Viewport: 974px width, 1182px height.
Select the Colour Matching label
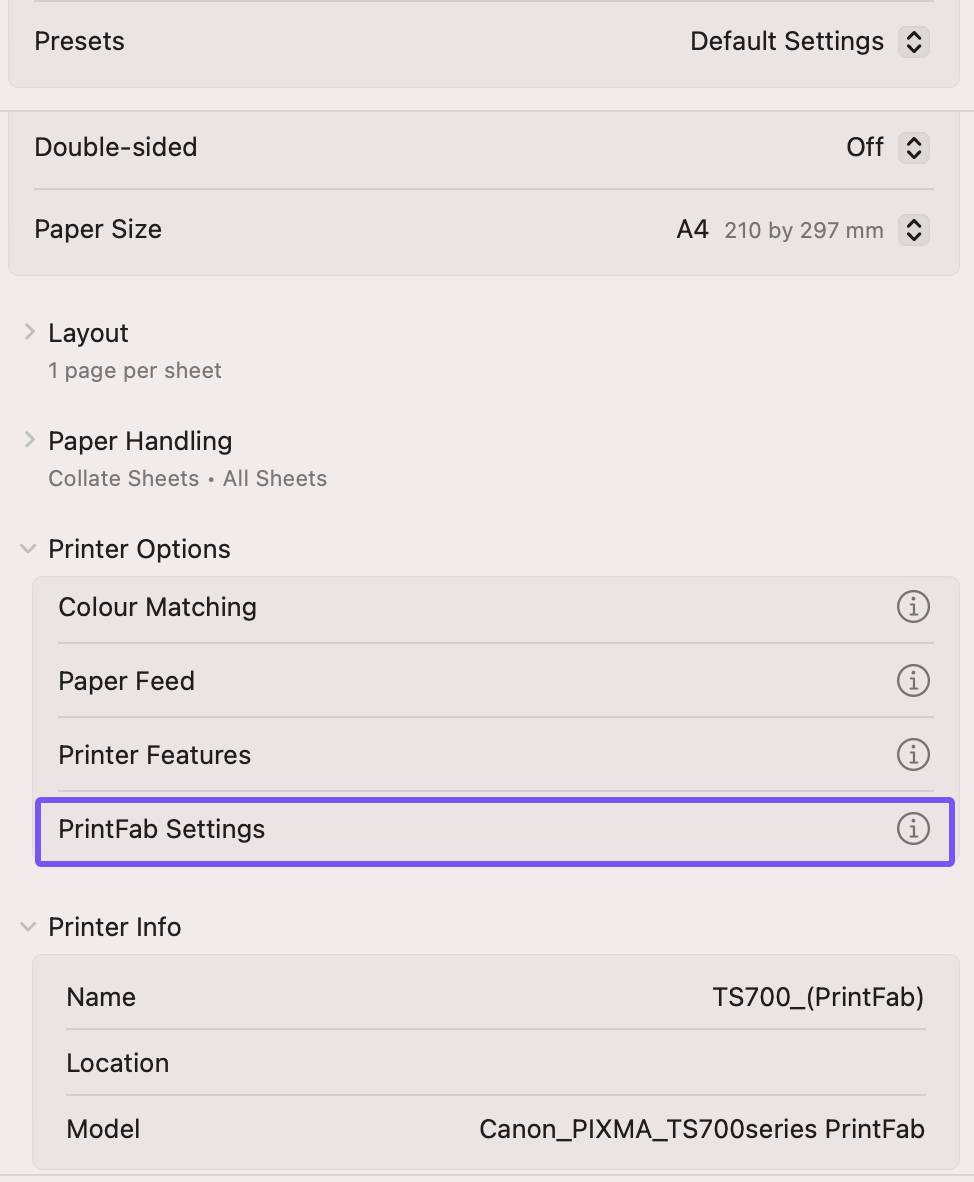click(158, 607)
